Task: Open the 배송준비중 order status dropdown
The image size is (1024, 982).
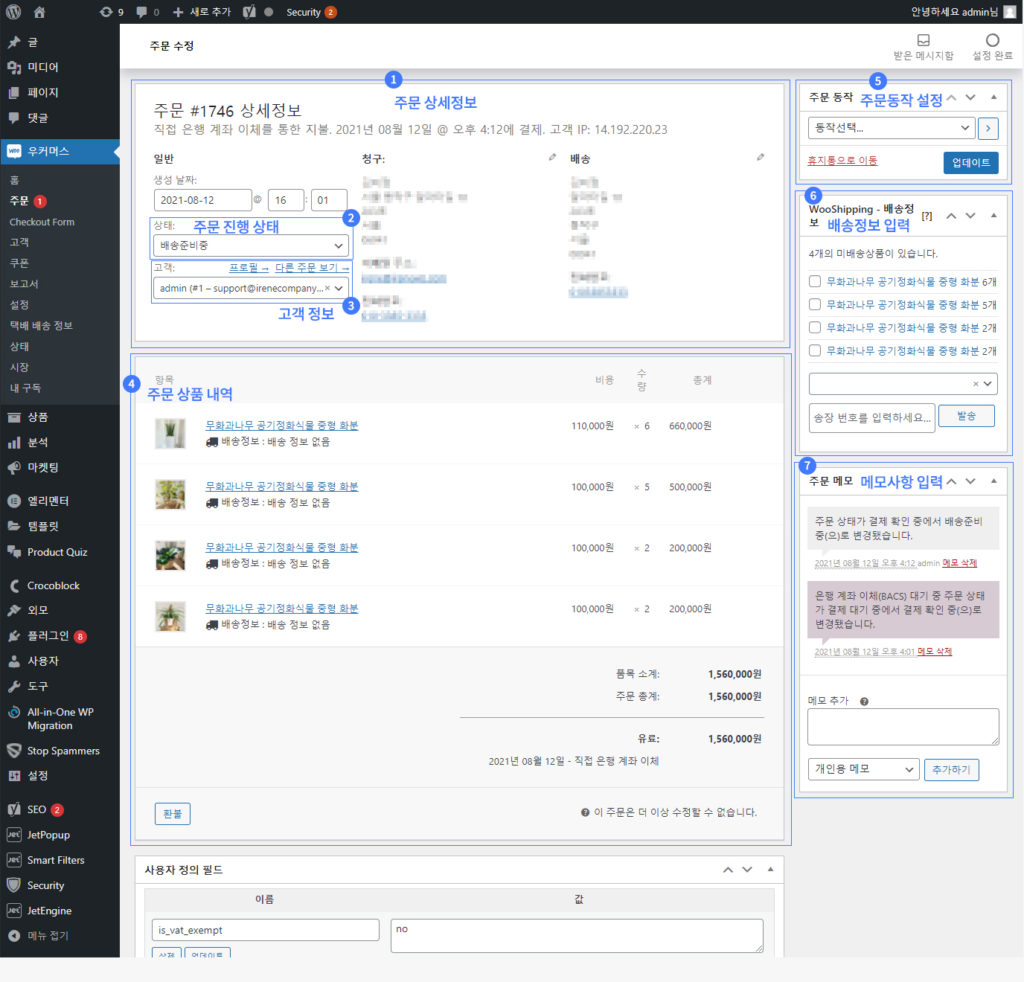Action: [251, 245]
